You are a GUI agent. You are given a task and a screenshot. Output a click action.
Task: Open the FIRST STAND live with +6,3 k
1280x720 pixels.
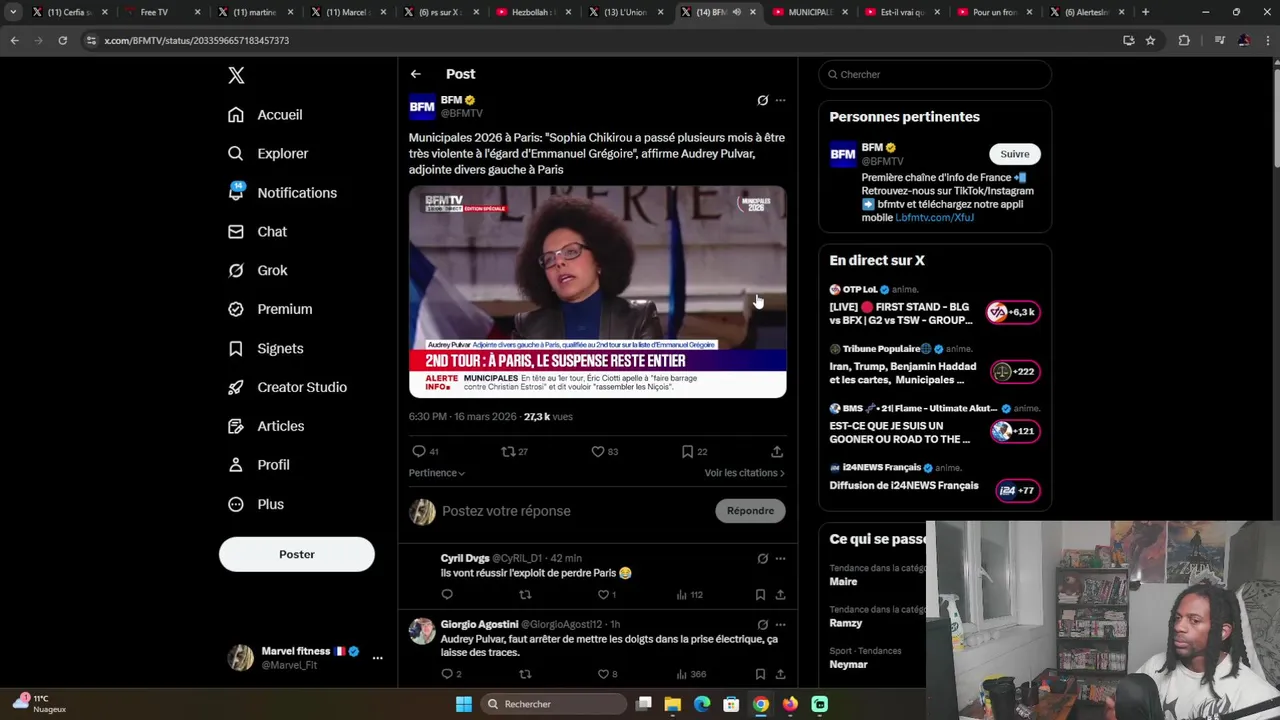coord(935,306)
